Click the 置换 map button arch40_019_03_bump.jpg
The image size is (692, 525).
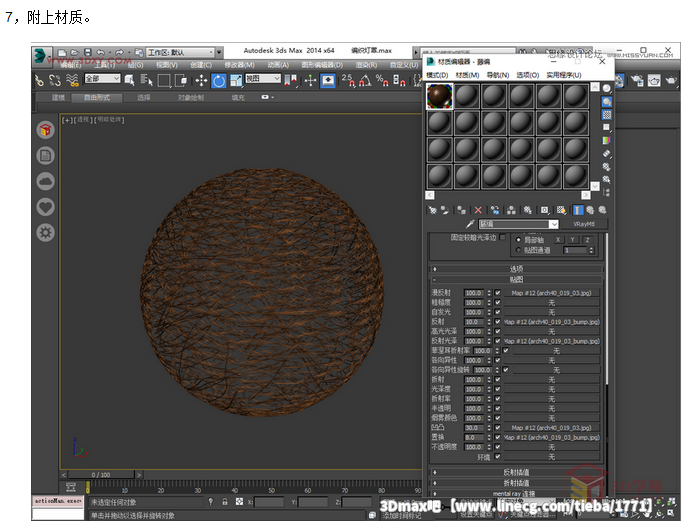(x=551, y=437)
